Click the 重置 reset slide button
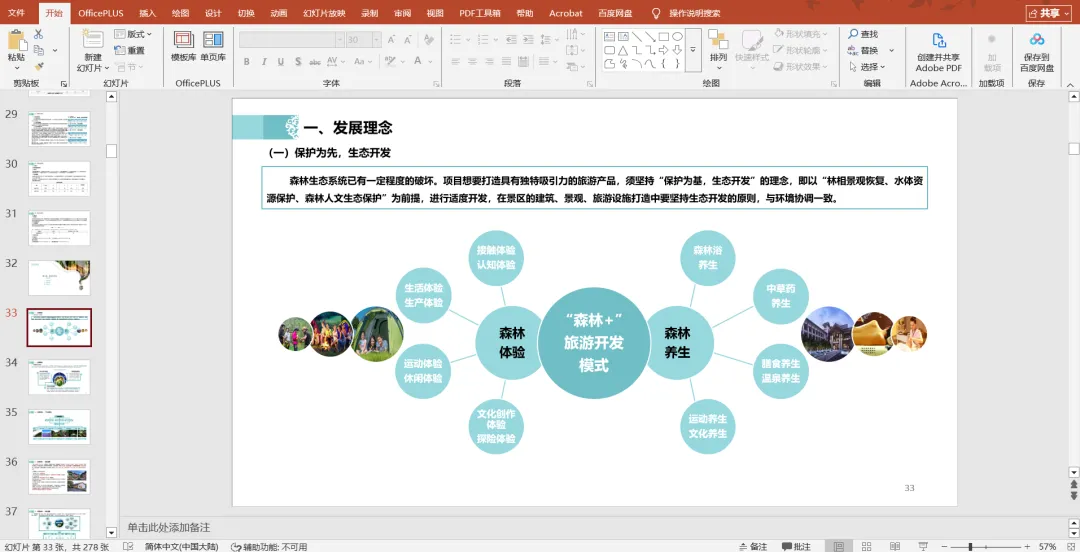Screen dimensions: 1080x552 (x=129, y=50)
